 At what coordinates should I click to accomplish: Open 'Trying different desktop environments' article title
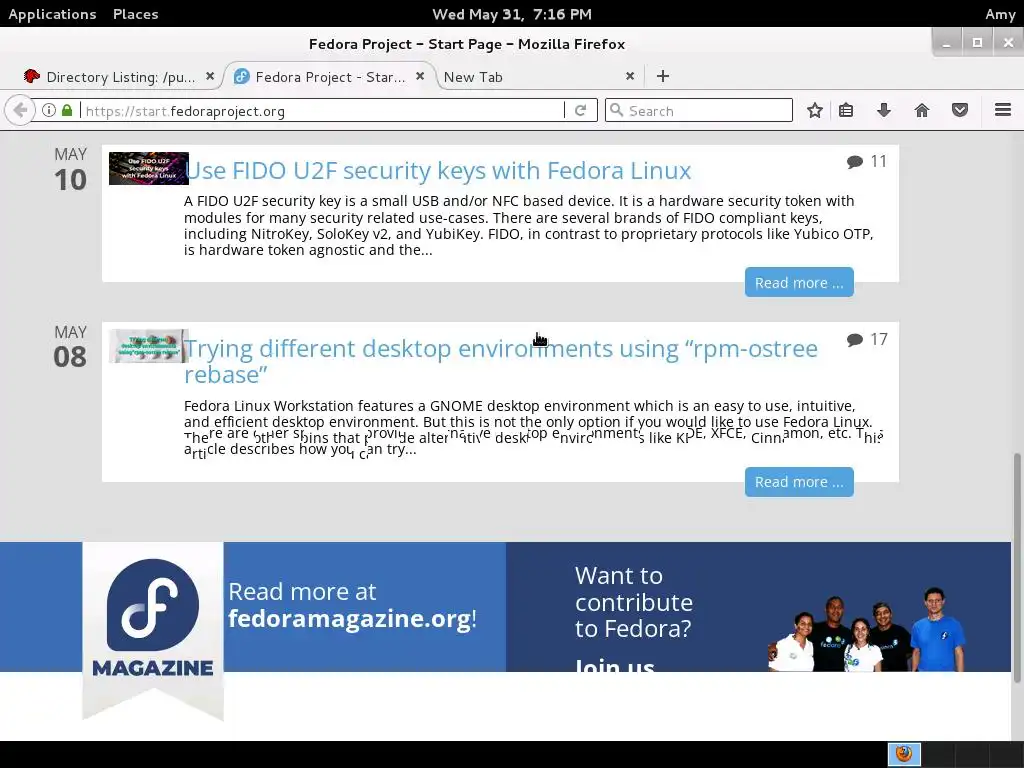tap(501, 361)
